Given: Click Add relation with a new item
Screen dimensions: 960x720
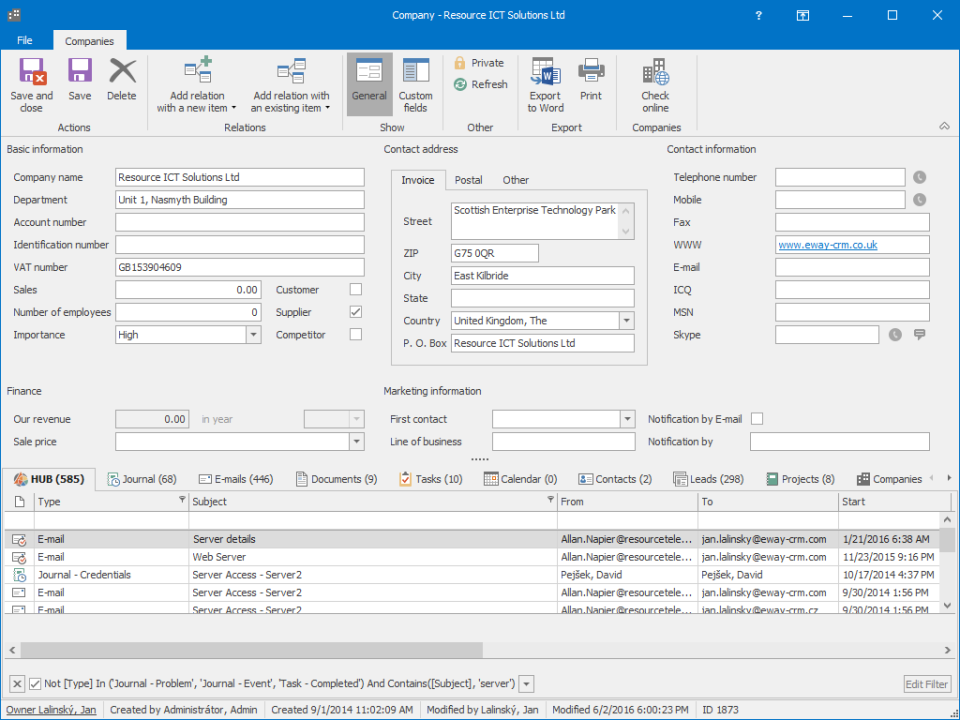Looking at the screenshot, I should click(x=197, y=85).
